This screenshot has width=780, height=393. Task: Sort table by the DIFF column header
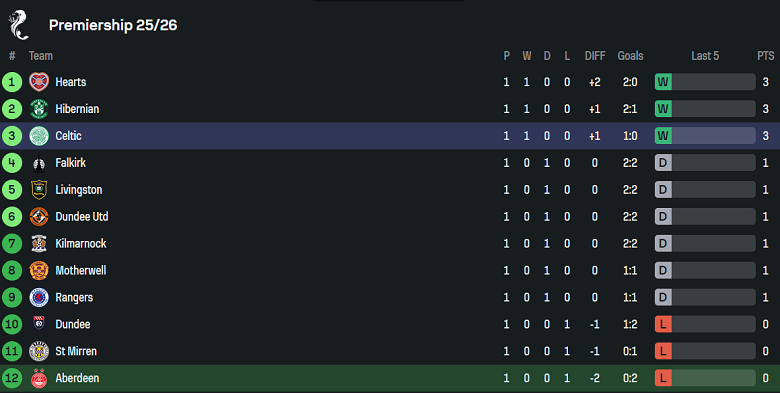(595, 56)
